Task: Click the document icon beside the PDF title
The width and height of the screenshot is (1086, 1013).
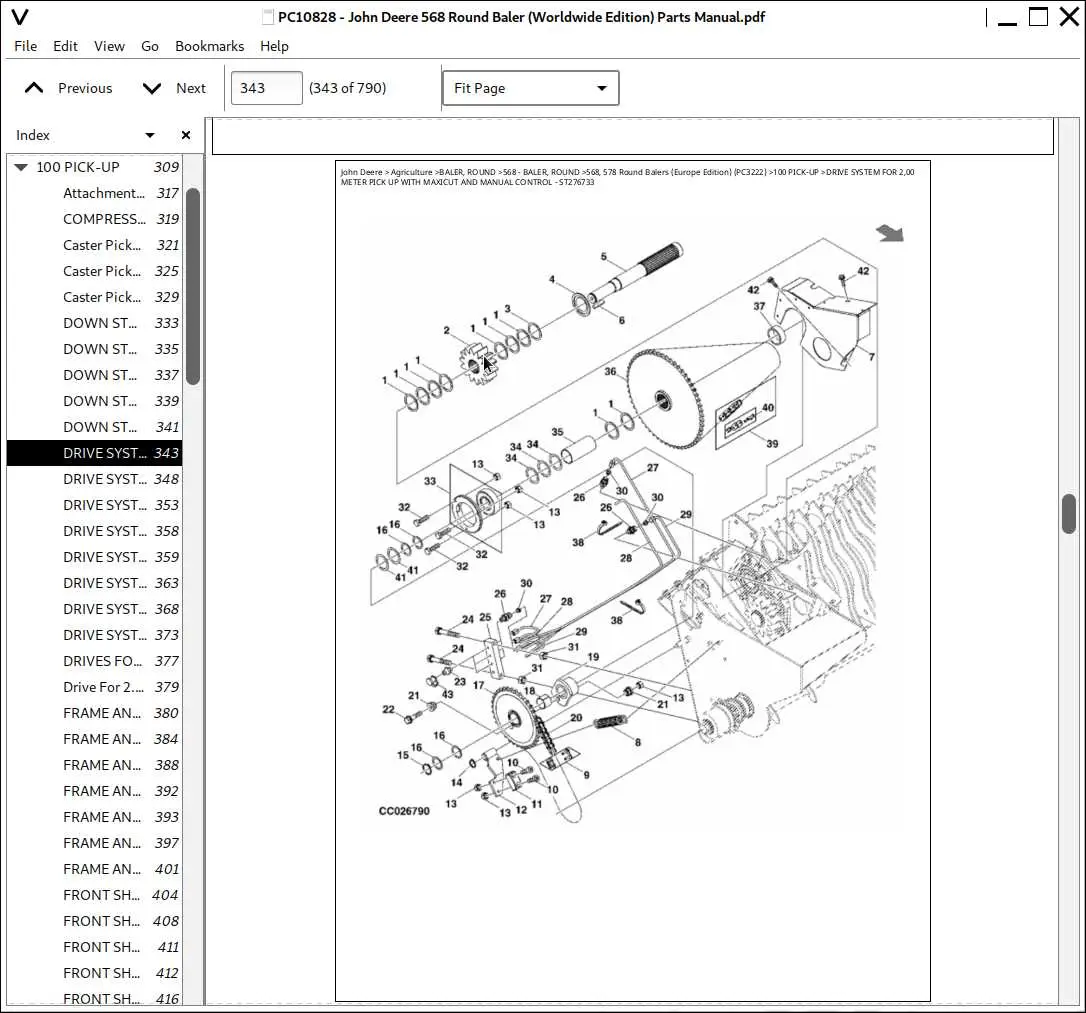Action: tap(268, 17)
